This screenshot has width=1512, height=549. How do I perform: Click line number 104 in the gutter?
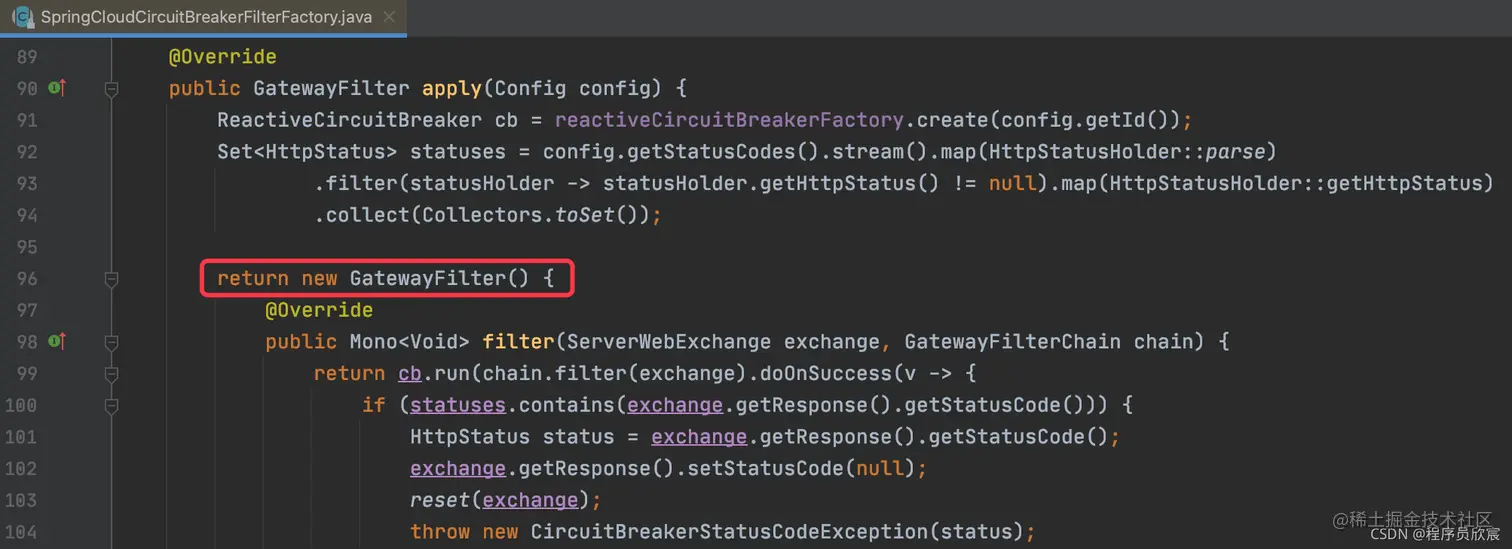21,532
